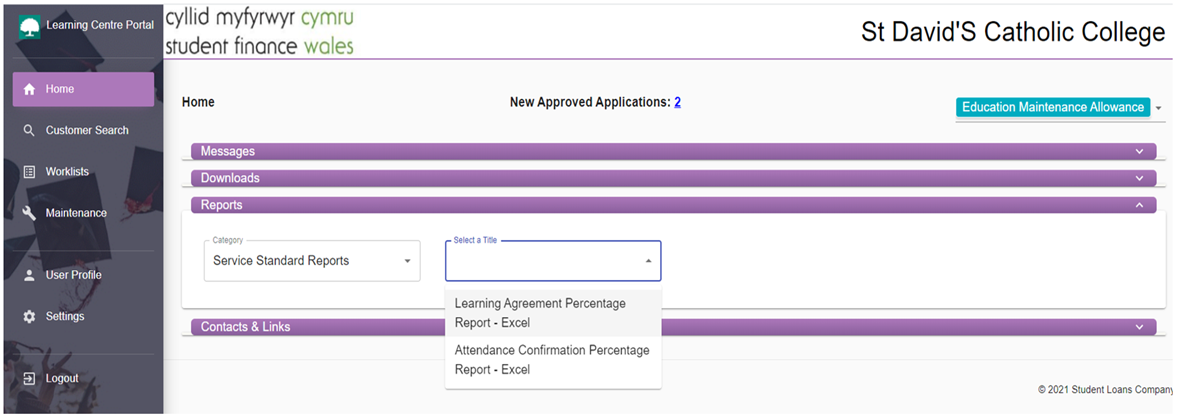
Task: Click the Select a Title dropdown field
Action: (553, 261)
